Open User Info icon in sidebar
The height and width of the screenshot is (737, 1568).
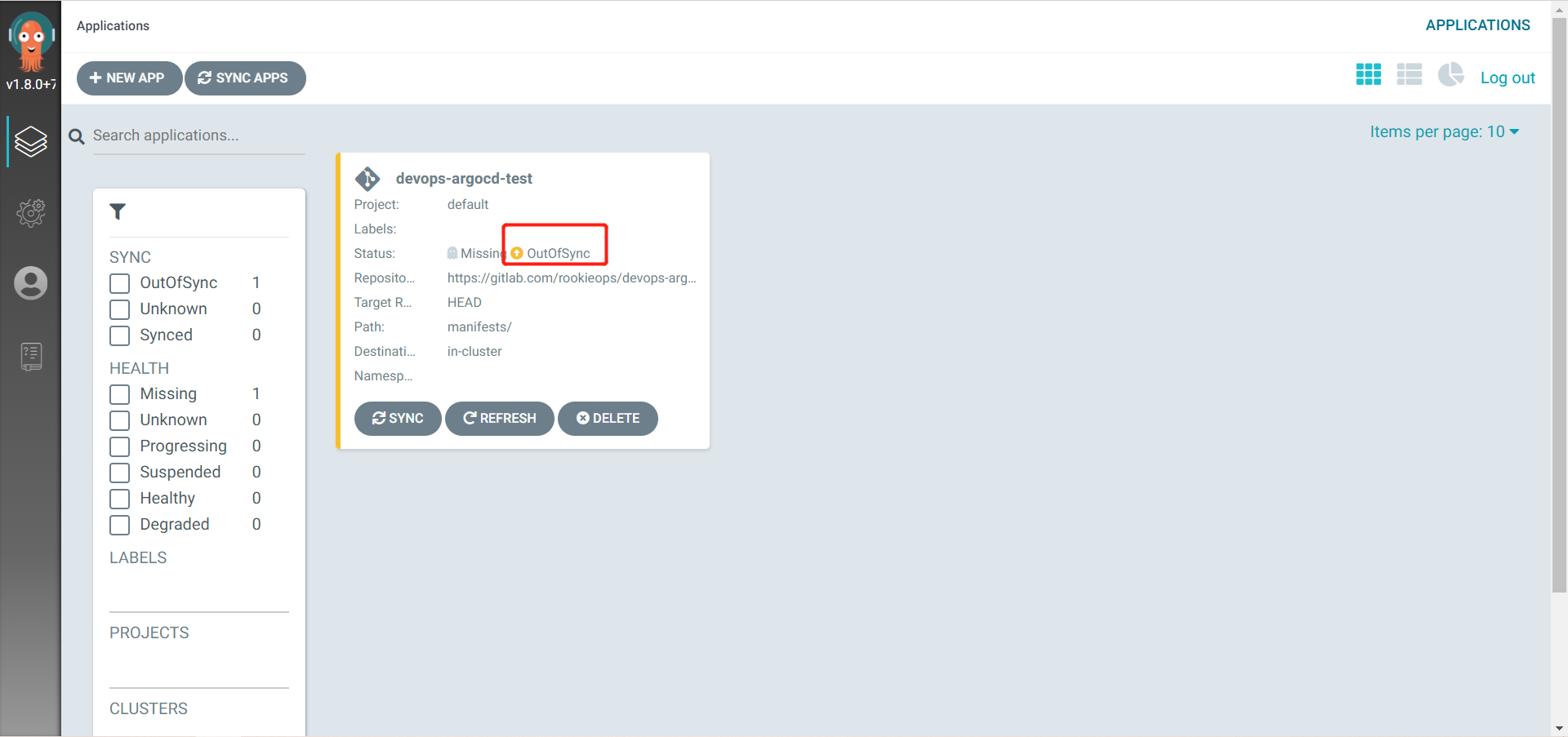click(x=31, y=283)
